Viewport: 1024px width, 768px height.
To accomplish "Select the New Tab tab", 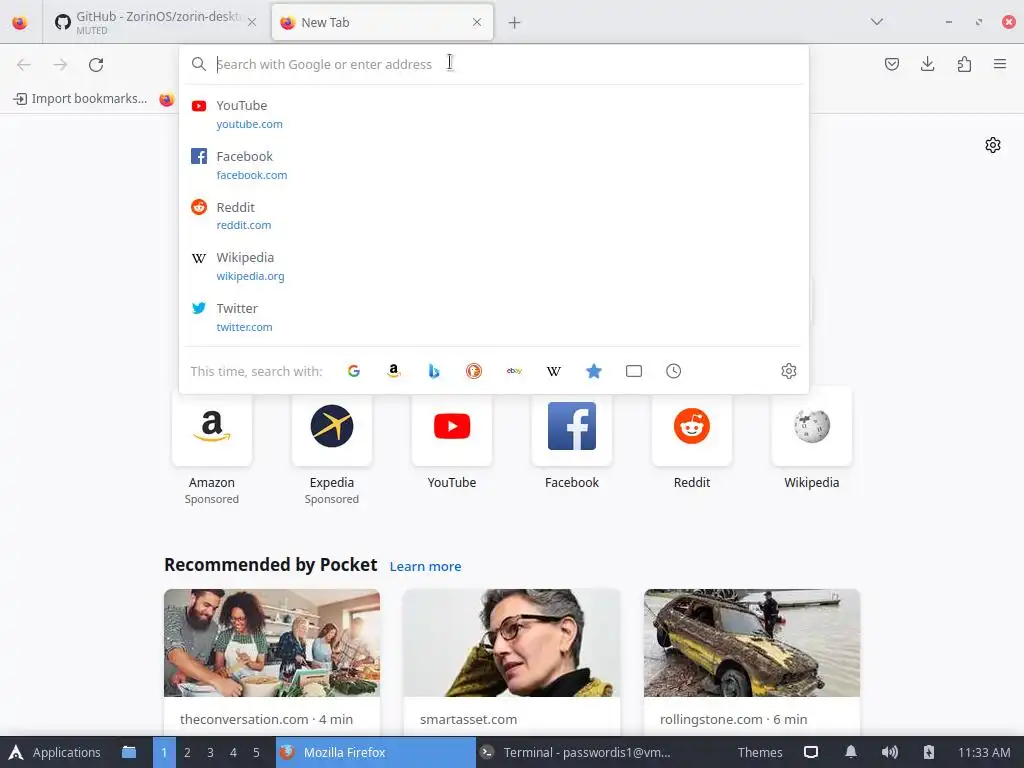I will [382, 23].
